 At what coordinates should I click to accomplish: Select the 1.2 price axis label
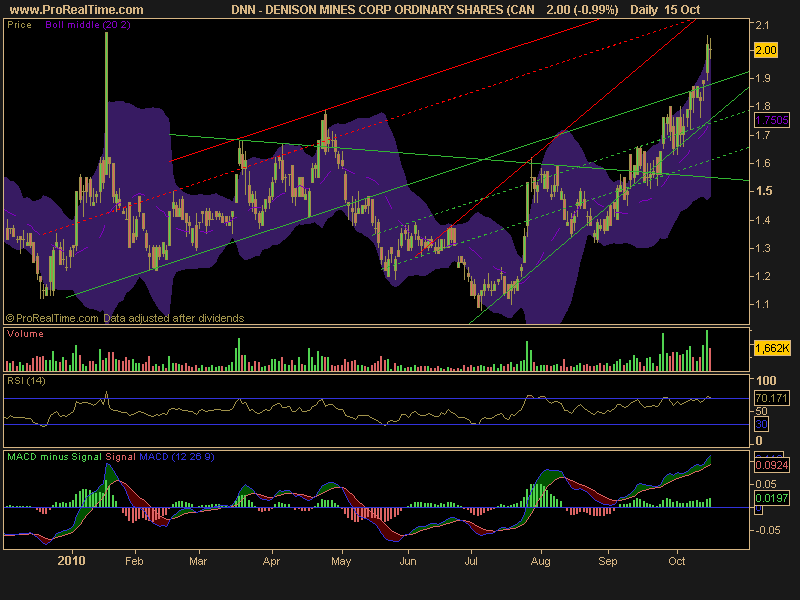coord(762,276)
